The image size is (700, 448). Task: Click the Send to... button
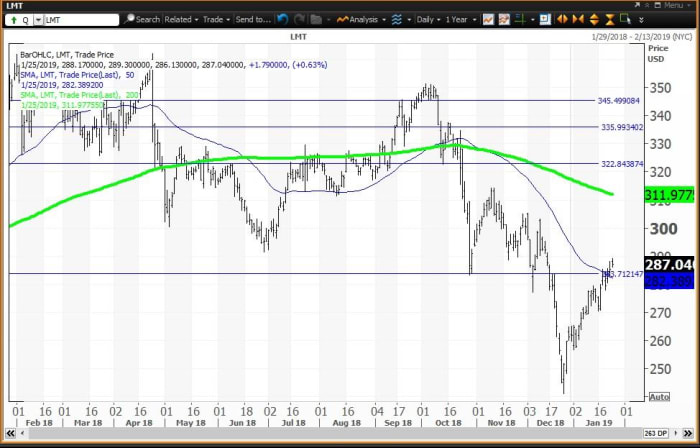[x=253, y=20]
